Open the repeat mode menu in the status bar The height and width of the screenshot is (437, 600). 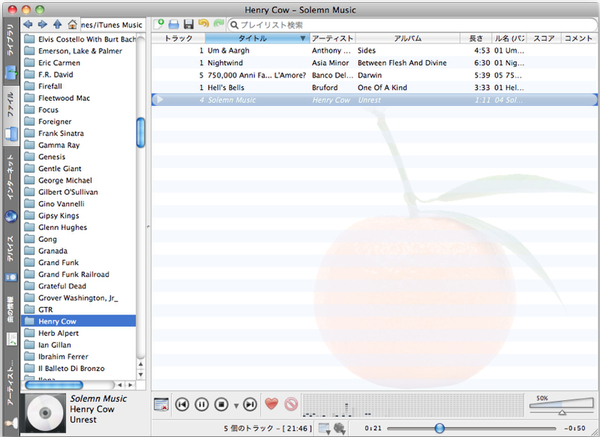324,428
